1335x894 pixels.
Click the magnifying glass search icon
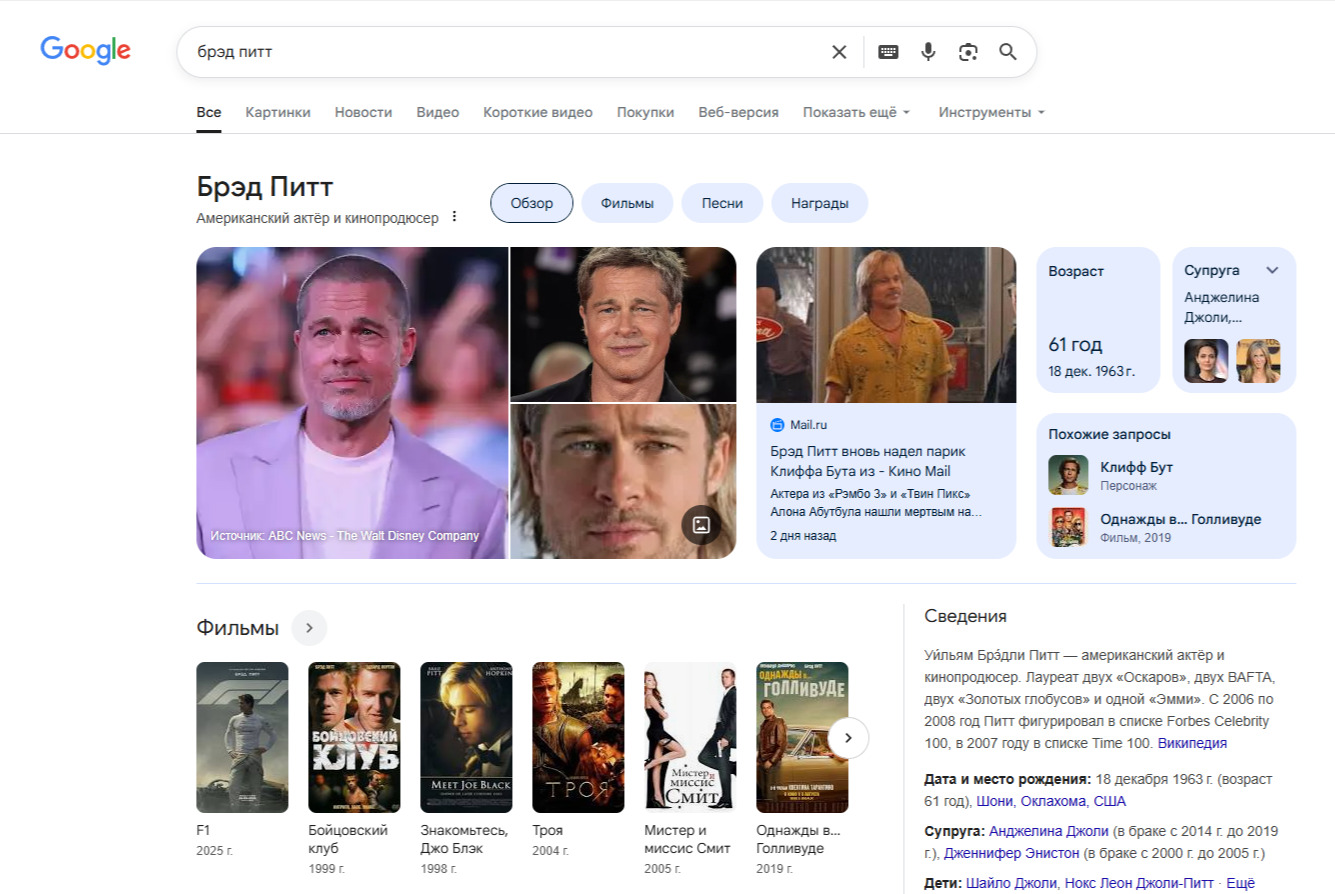[x=1008, y=51]
